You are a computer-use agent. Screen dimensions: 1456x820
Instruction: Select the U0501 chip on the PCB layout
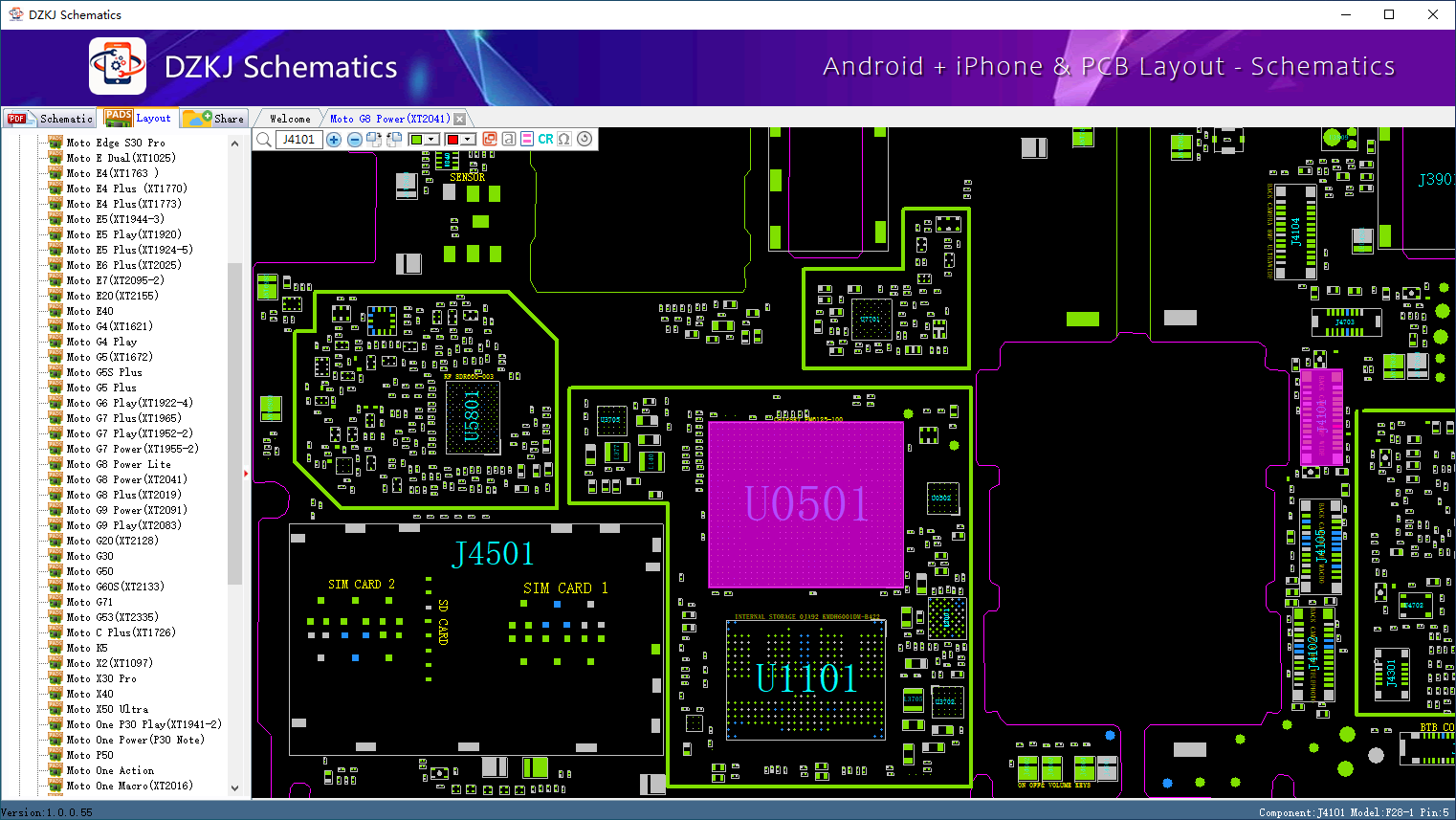tap(806, 504)
